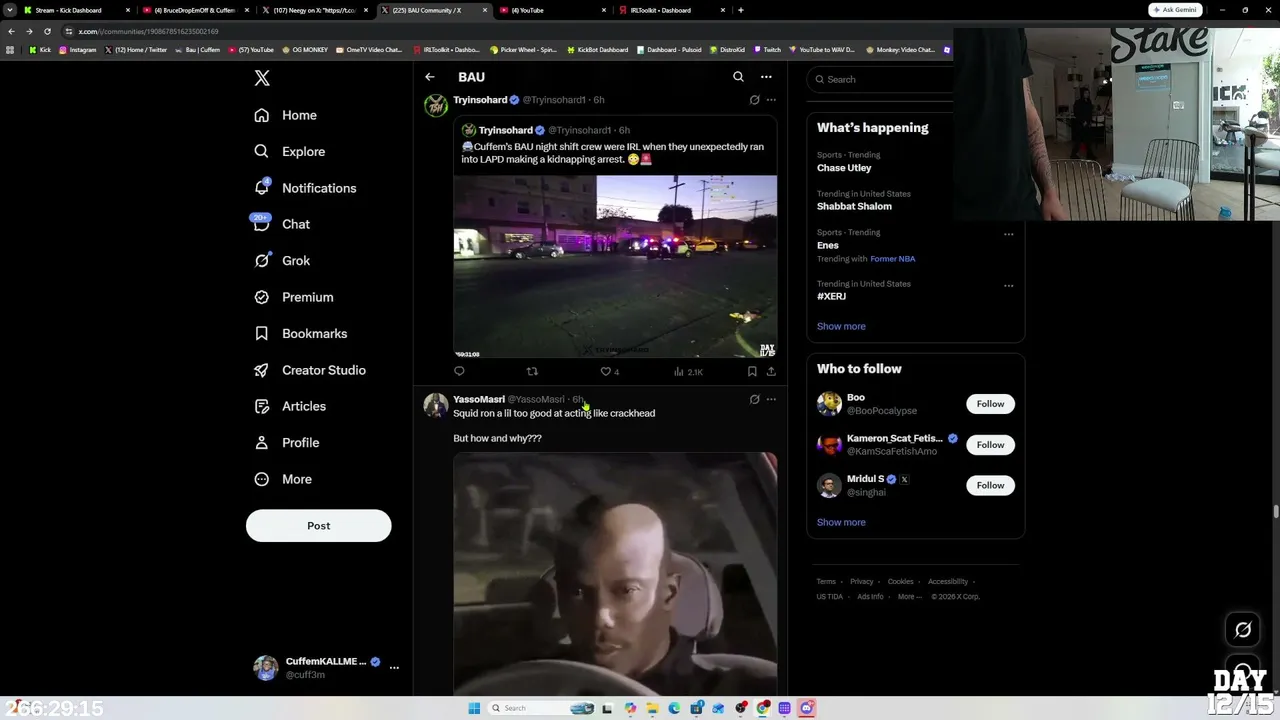This screenshot has width=1280, height=720.
Task: Open more options on YassoMasri's post
Action: 771,399
